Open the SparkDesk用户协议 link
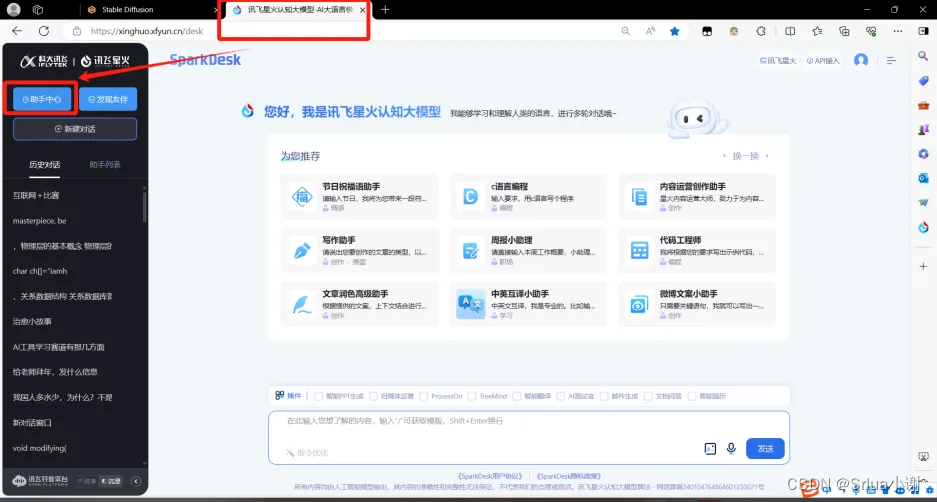937x502 pixels. (x=489, y=476)
